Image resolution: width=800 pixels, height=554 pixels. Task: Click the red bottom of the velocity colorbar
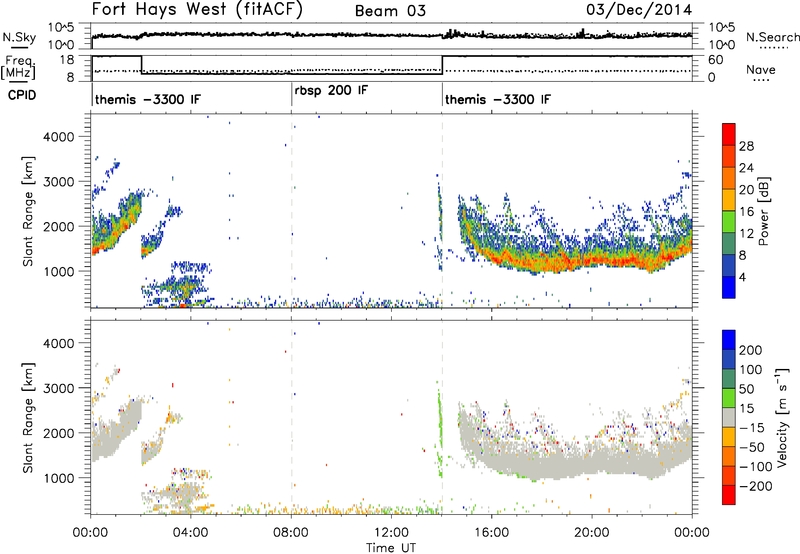[729, 495]
